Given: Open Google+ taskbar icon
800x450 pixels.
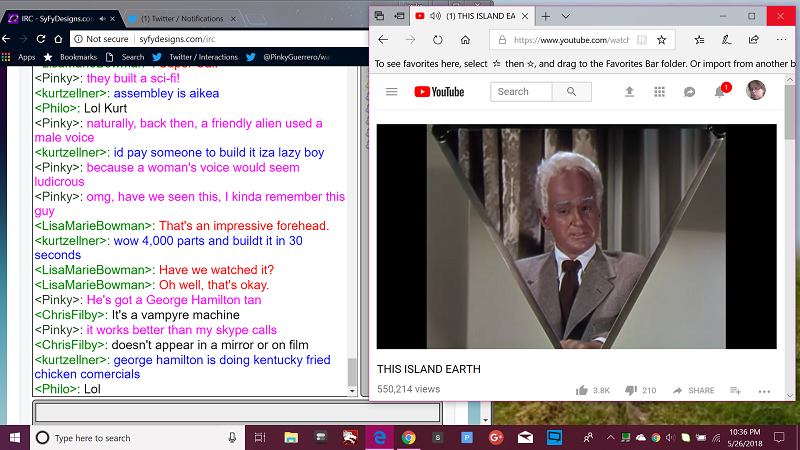Looking at the screenshot, I should coord(496,438).
